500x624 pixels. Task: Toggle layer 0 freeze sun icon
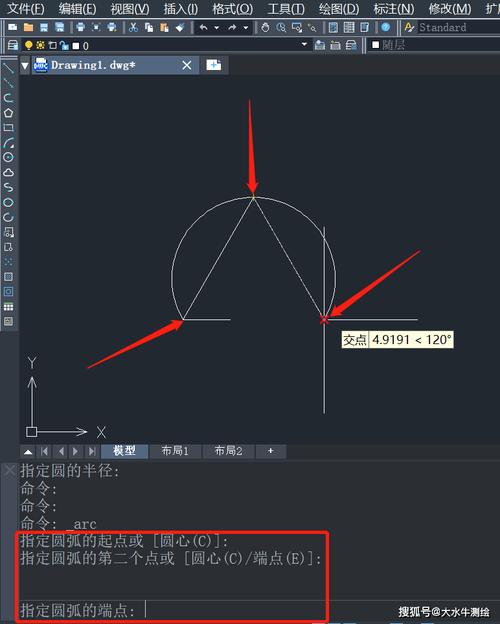[40, 45]
